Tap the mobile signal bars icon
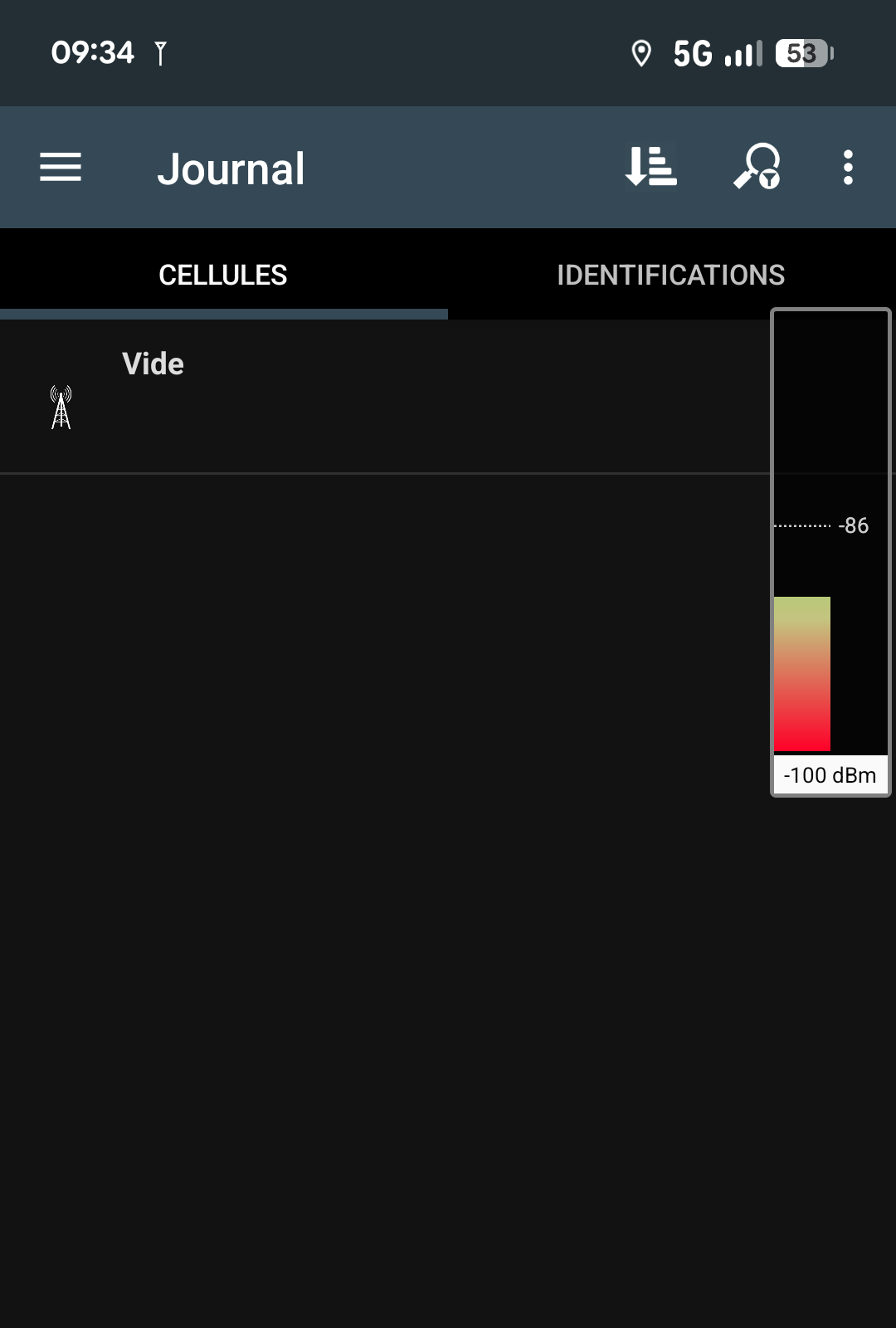Viewport: 896px width, 1328px height. (743, 54)
